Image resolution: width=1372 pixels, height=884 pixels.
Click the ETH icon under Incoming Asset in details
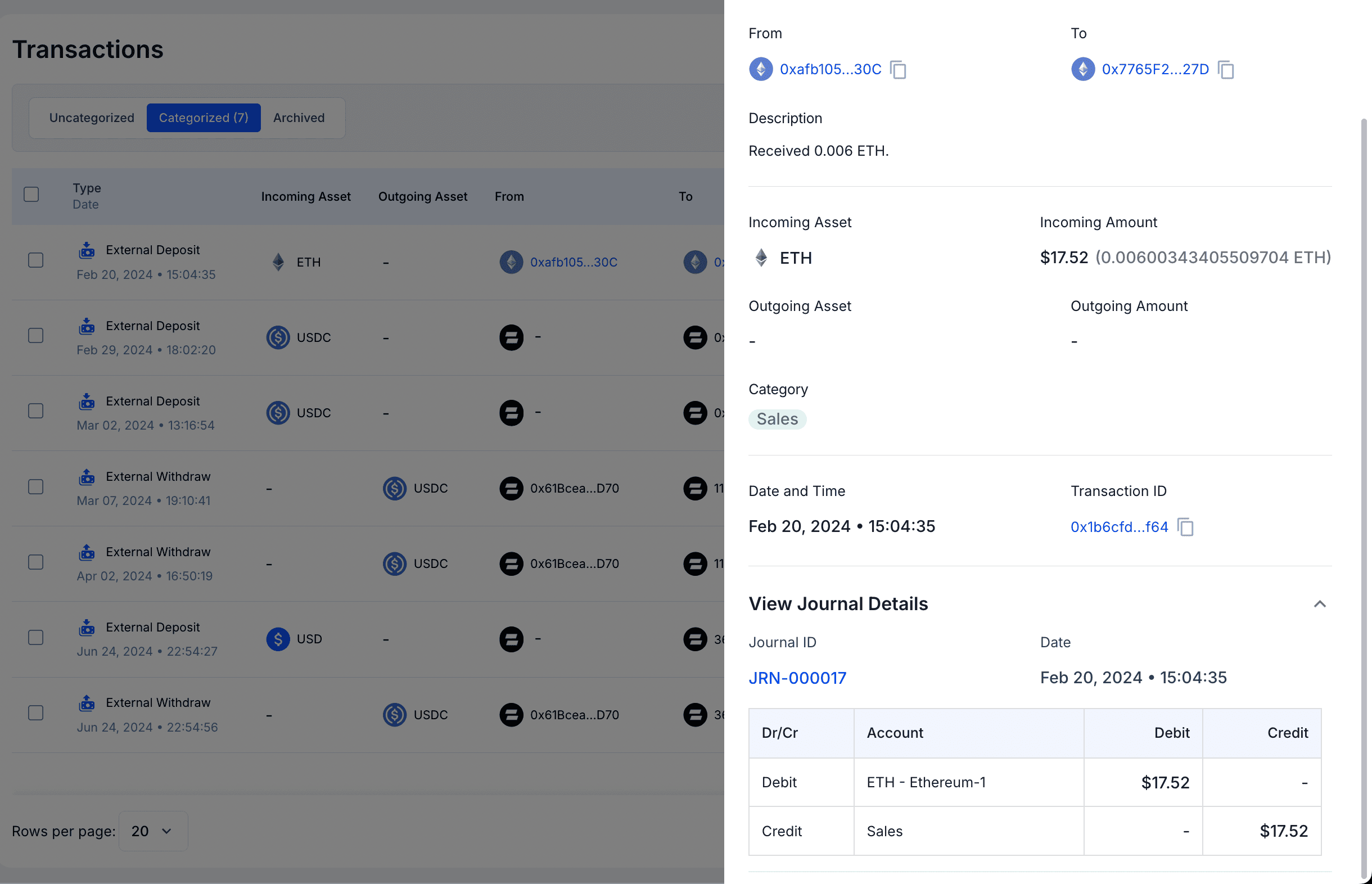[761, 258]
